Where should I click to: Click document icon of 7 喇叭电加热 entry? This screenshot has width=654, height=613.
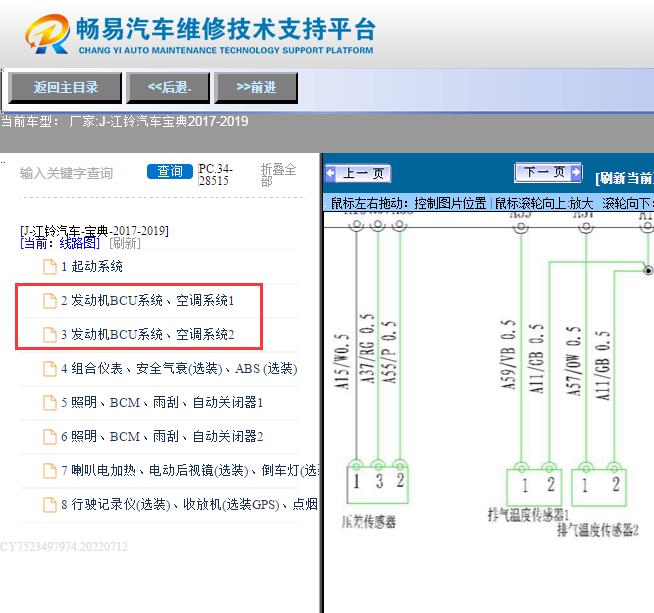pyautogui.click(x=50, y=470)
